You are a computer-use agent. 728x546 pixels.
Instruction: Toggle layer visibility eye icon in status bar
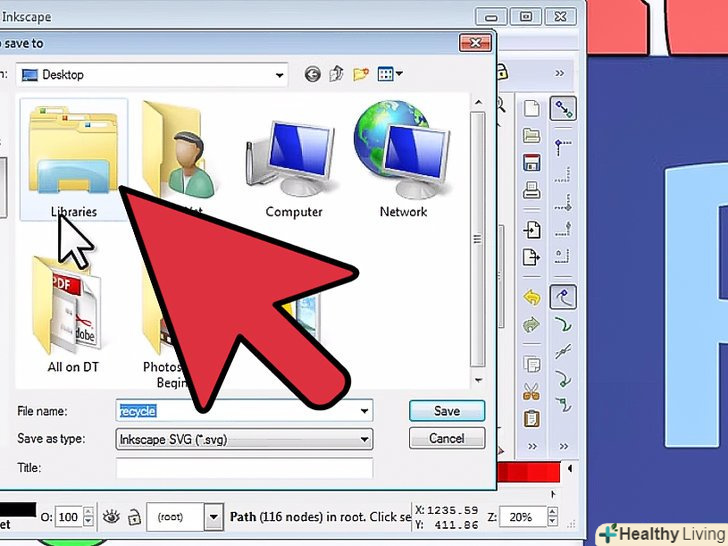coord(111,517)
